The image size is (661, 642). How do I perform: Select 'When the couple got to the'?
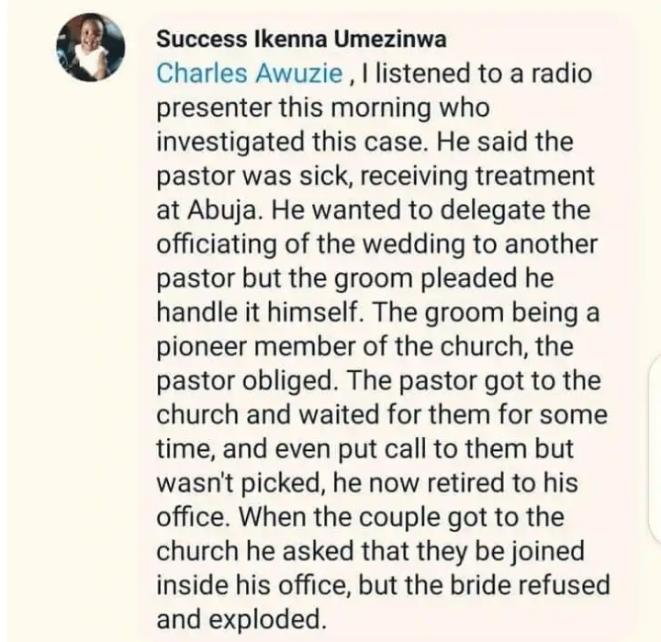pos(401,518)
